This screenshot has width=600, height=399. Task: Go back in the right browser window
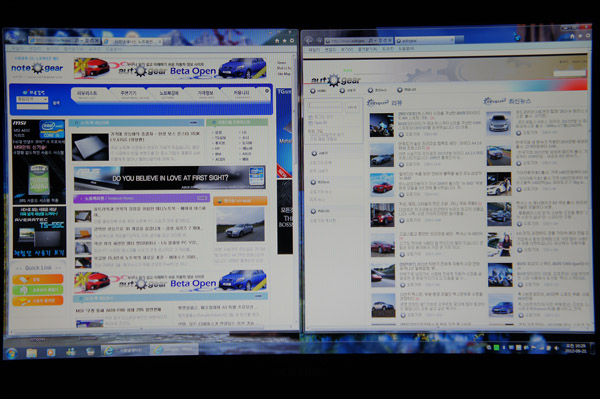pyautogui.click(x=310, y=40)
